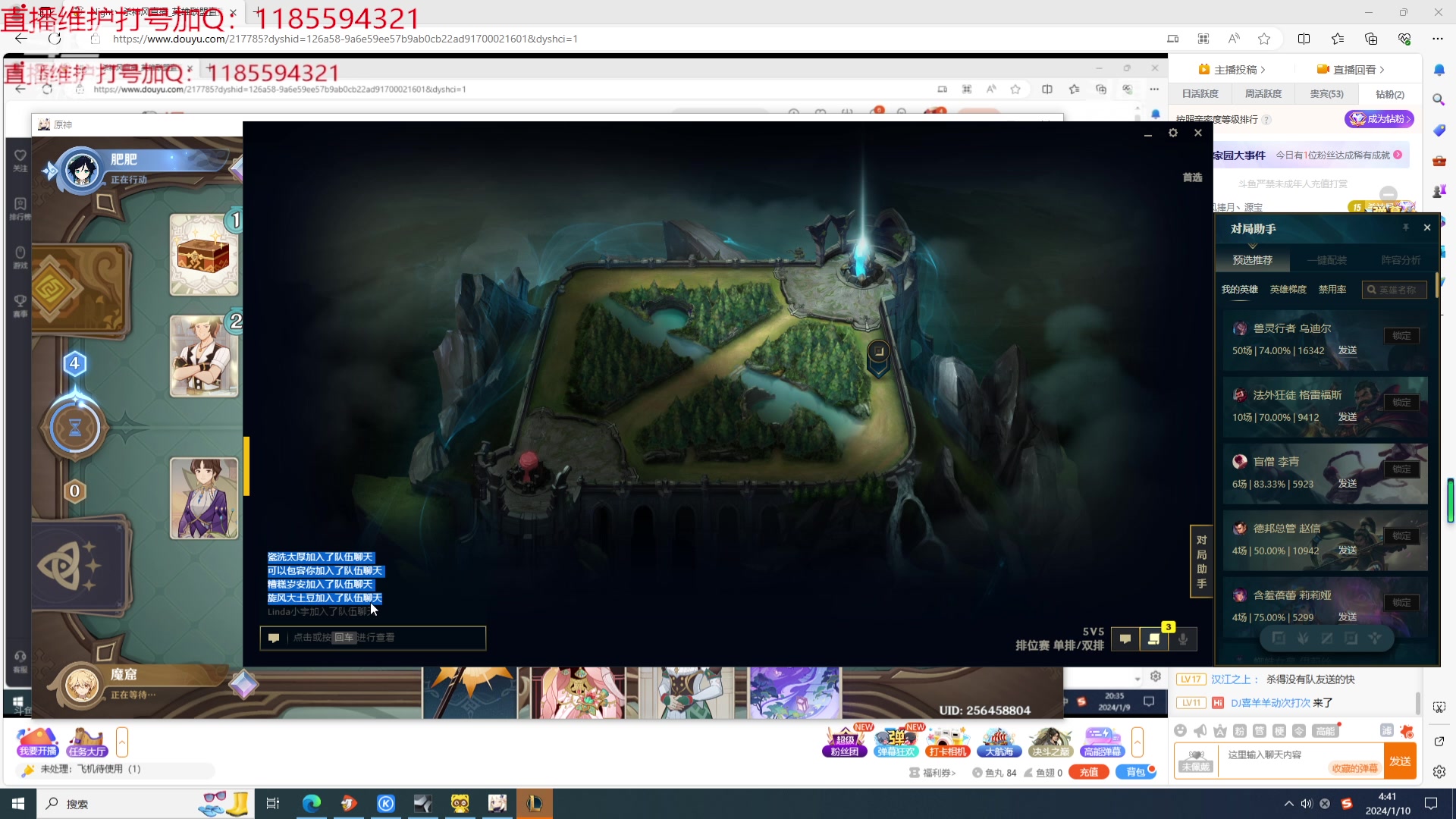Image resolution: width=1456 pixels, height=819 pixels.
Task: Click the emoji icon in the chat toolbar
Action: click(x=1180, y=730)
